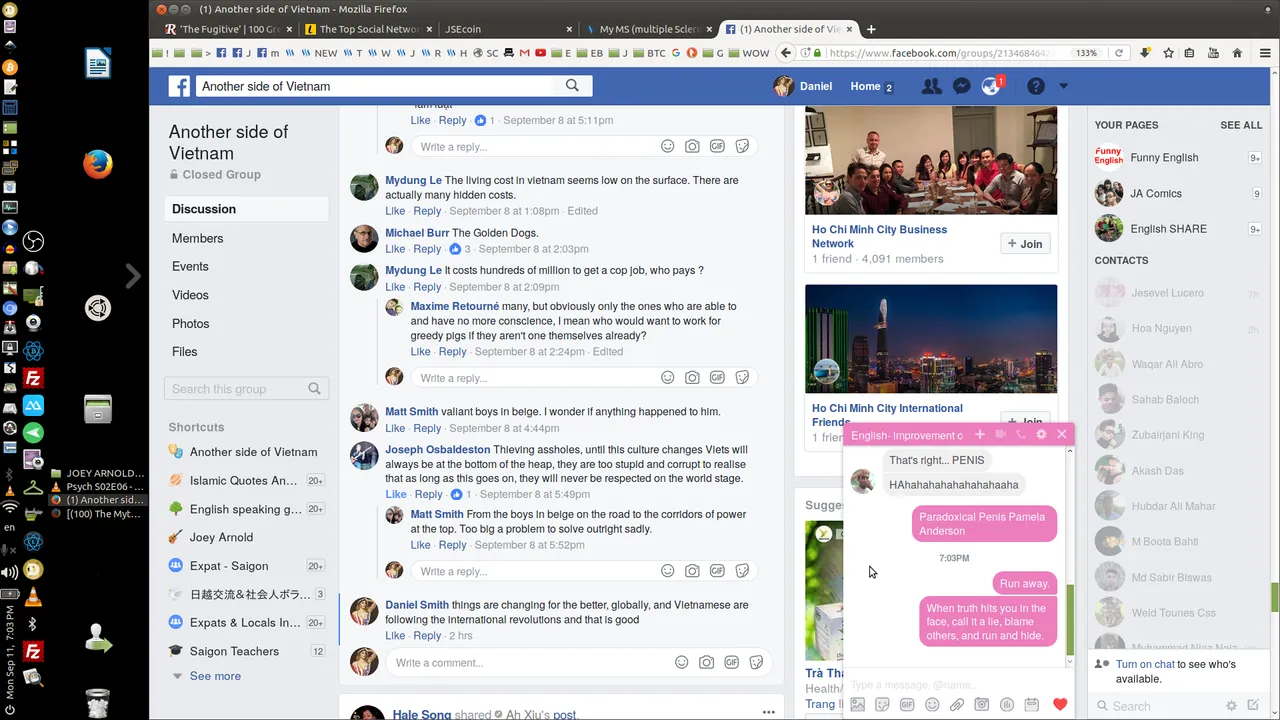The image size is (1280, 720).
Task: Open Friend Requests icon in top bar
Action: (x=931, y=86)
